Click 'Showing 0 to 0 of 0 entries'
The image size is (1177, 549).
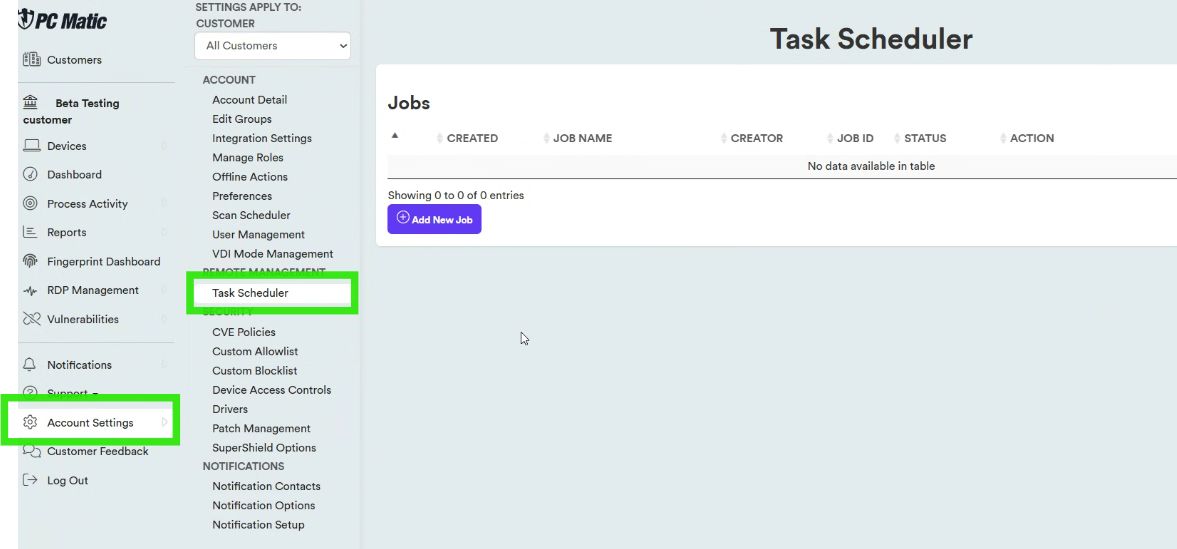456,195
